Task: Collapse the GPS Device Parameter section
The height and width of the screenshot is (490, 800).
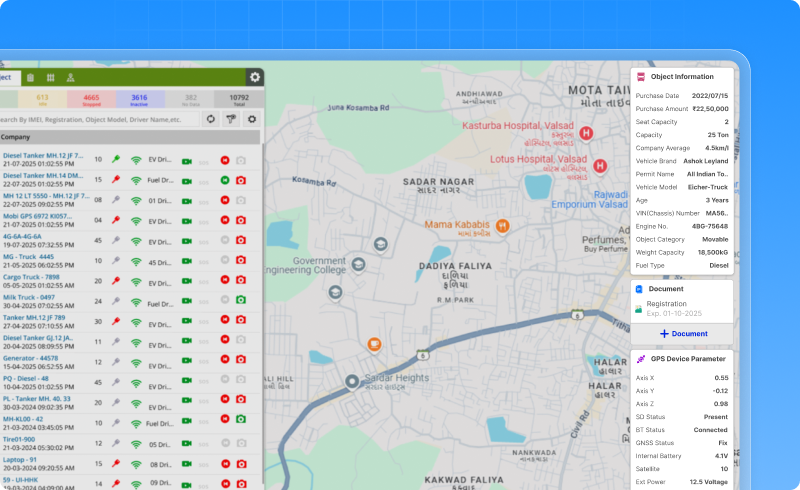Action: click(682, 358)
